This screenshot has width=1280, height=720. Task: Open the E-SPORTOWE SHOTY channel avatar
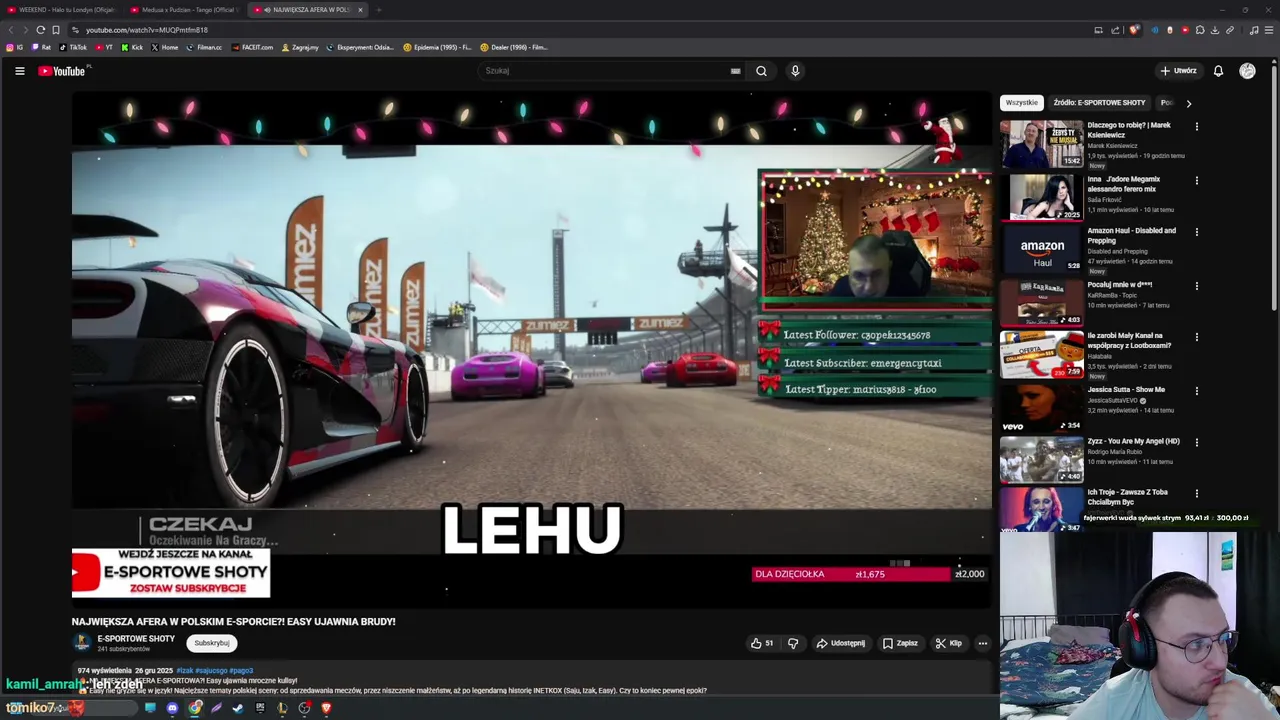82,643
